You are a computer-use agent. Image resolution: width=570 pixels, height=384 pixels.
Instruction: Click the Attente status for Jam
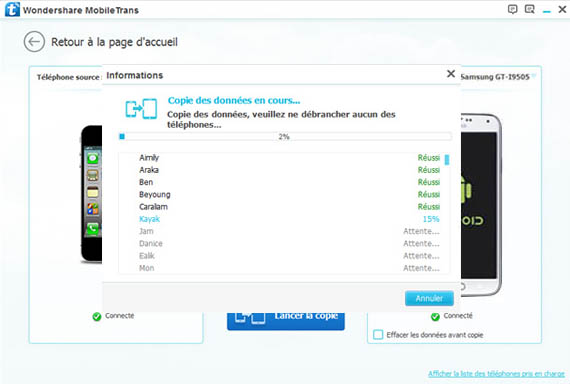(x=421, y=231)
